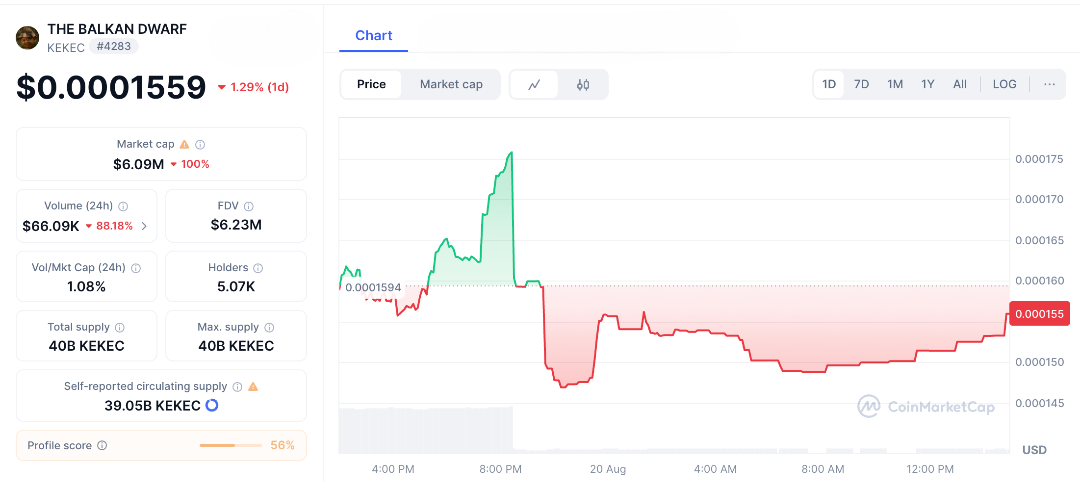Toggle chart to Market cap view
The height and width of the screenshot is (481, 1080).
coord(451,85)
